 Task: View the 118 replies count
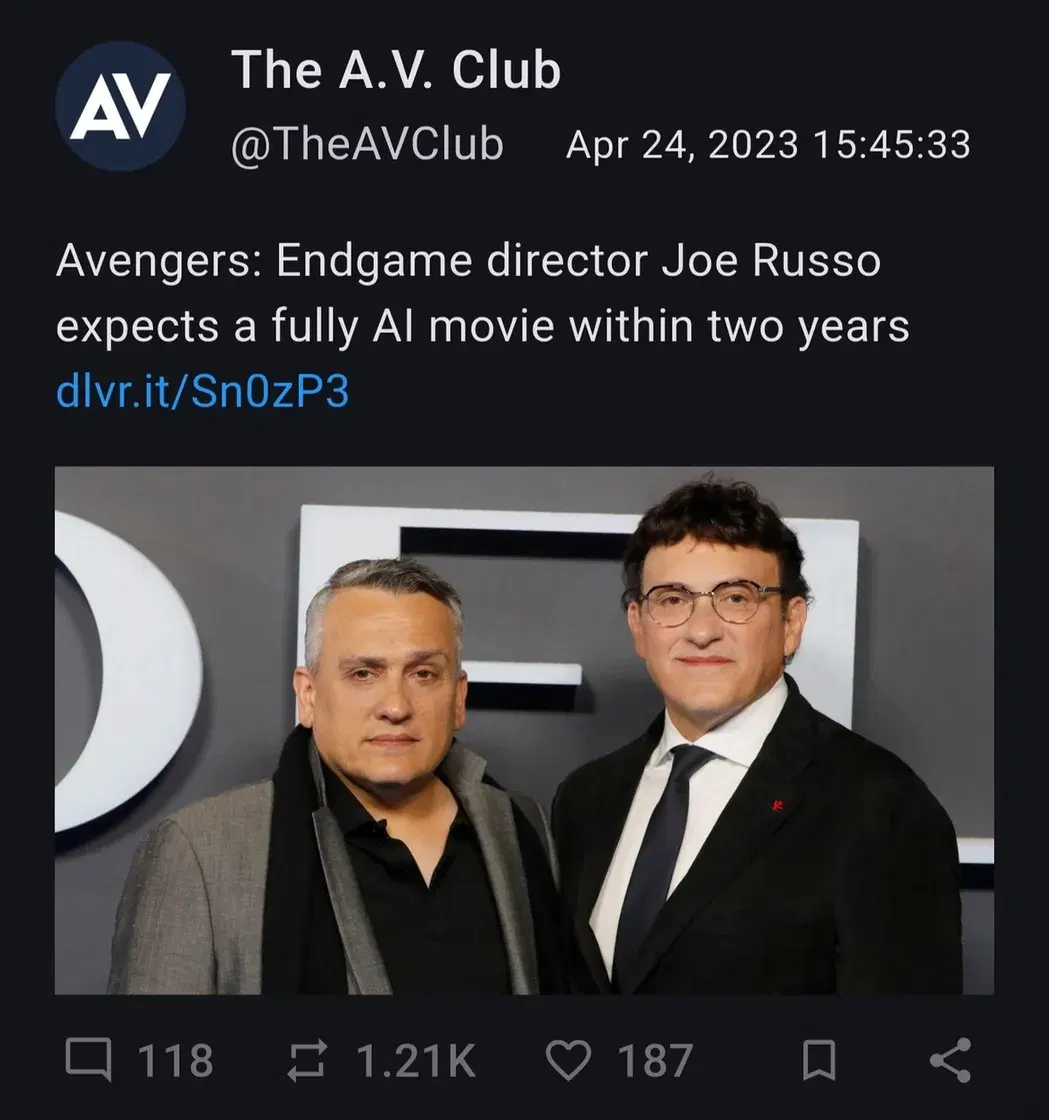pyautogui.click(x=176, y=1060)
